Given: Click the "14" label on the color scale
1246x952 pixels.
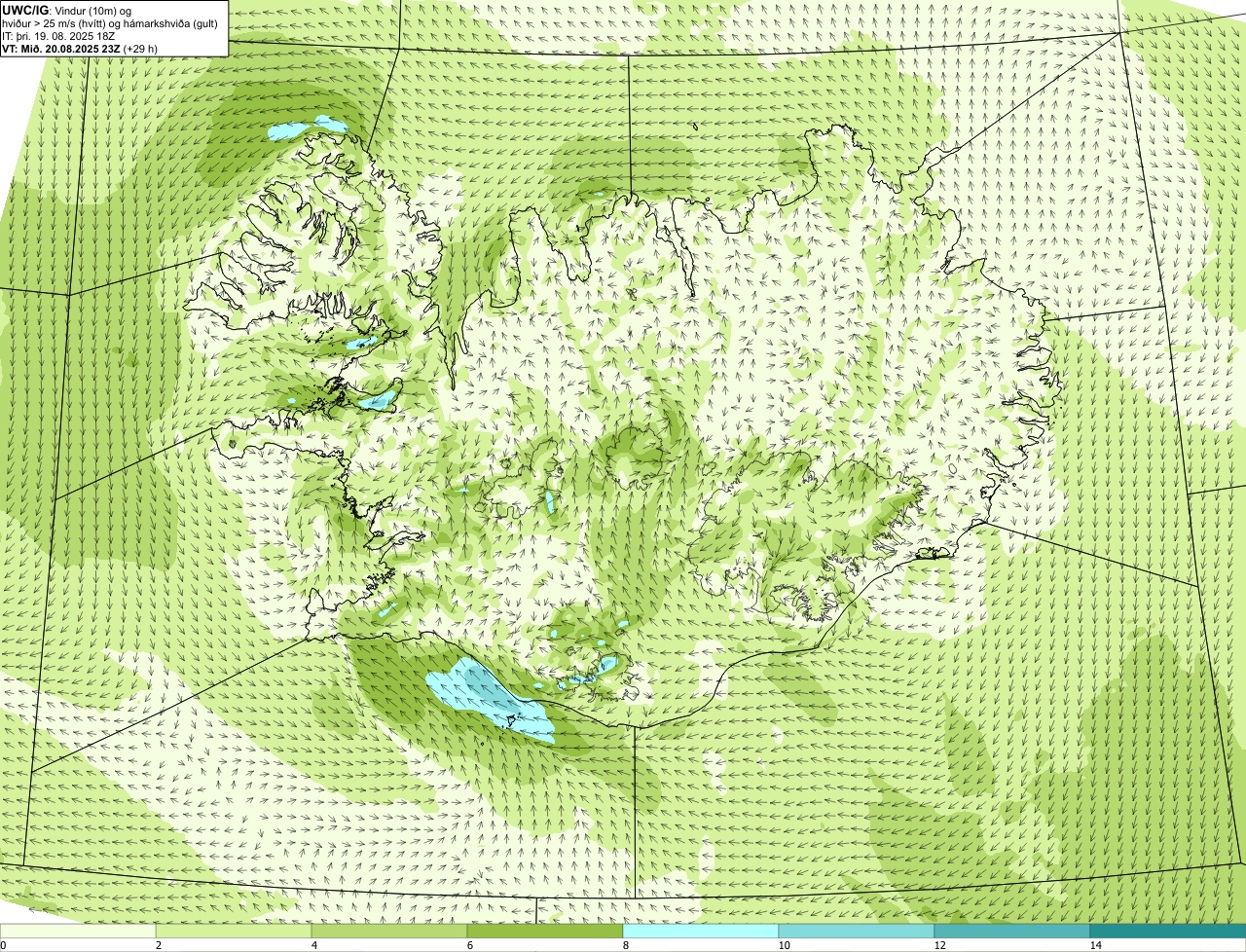Looking at the screenshot, I should [x=1095, y=945].
